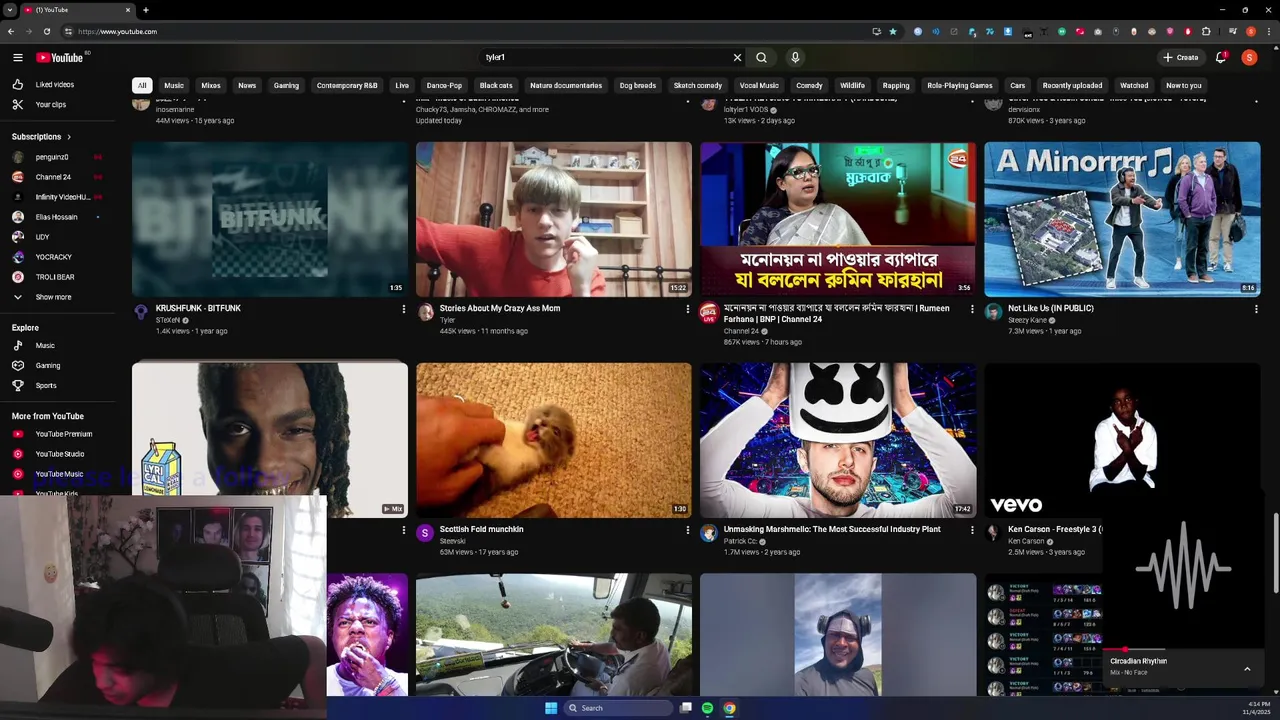Open penguinz0 subscription channel
1280x720 pixels.
(x=52, y=157)
